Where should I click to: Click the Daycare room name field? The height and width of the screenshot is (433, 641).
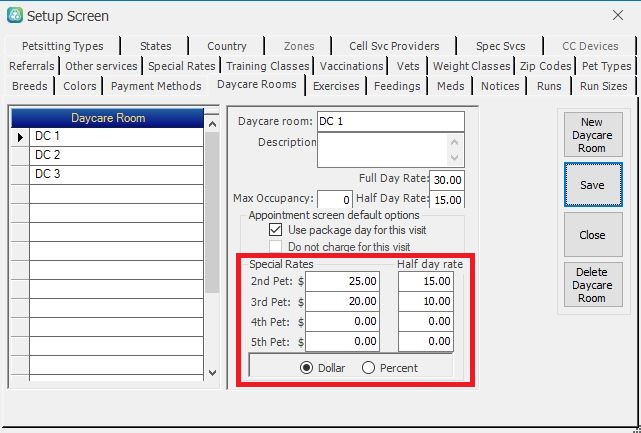[x=390, y=121]
